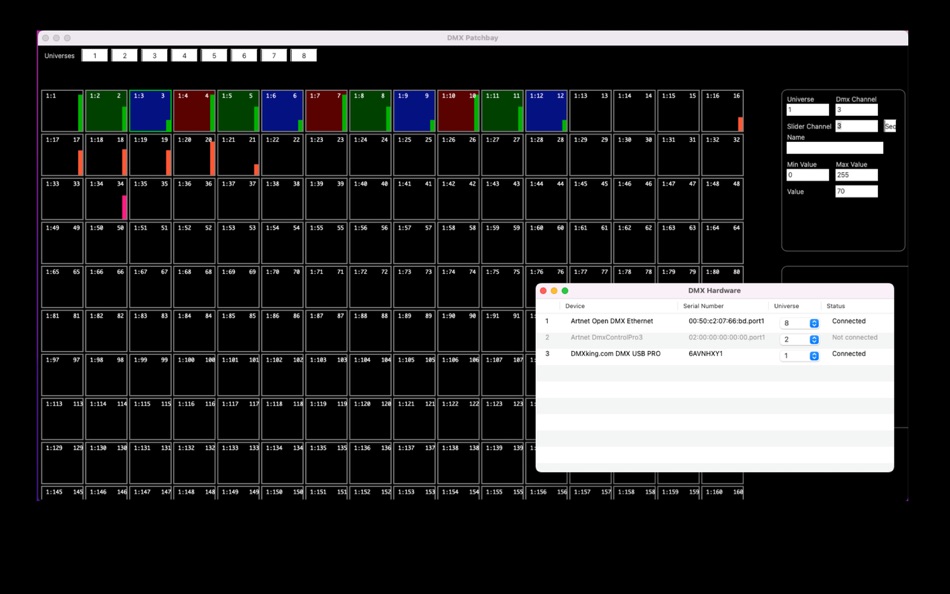Select channel cell 1:70

click(282, 287)
